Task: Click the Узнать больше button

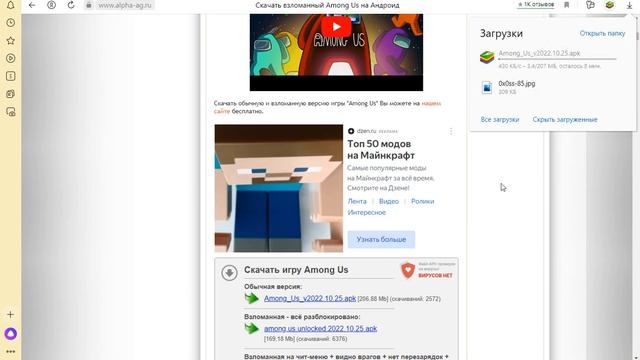Action: tap(381, 240)
